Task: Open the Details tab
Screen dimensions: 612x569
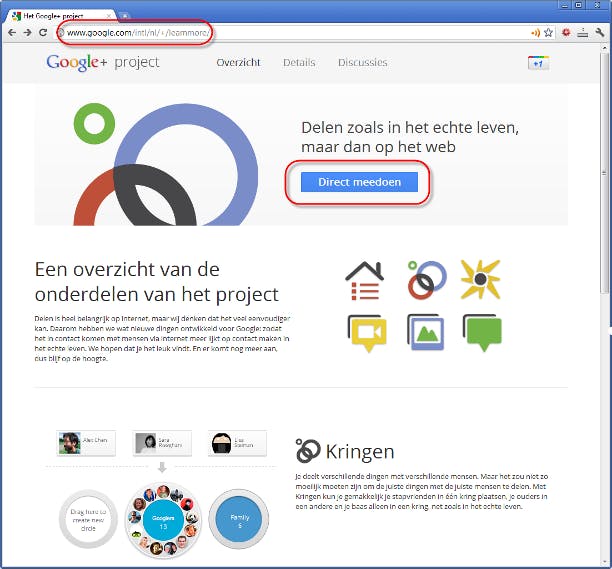Action: (299, 62)
